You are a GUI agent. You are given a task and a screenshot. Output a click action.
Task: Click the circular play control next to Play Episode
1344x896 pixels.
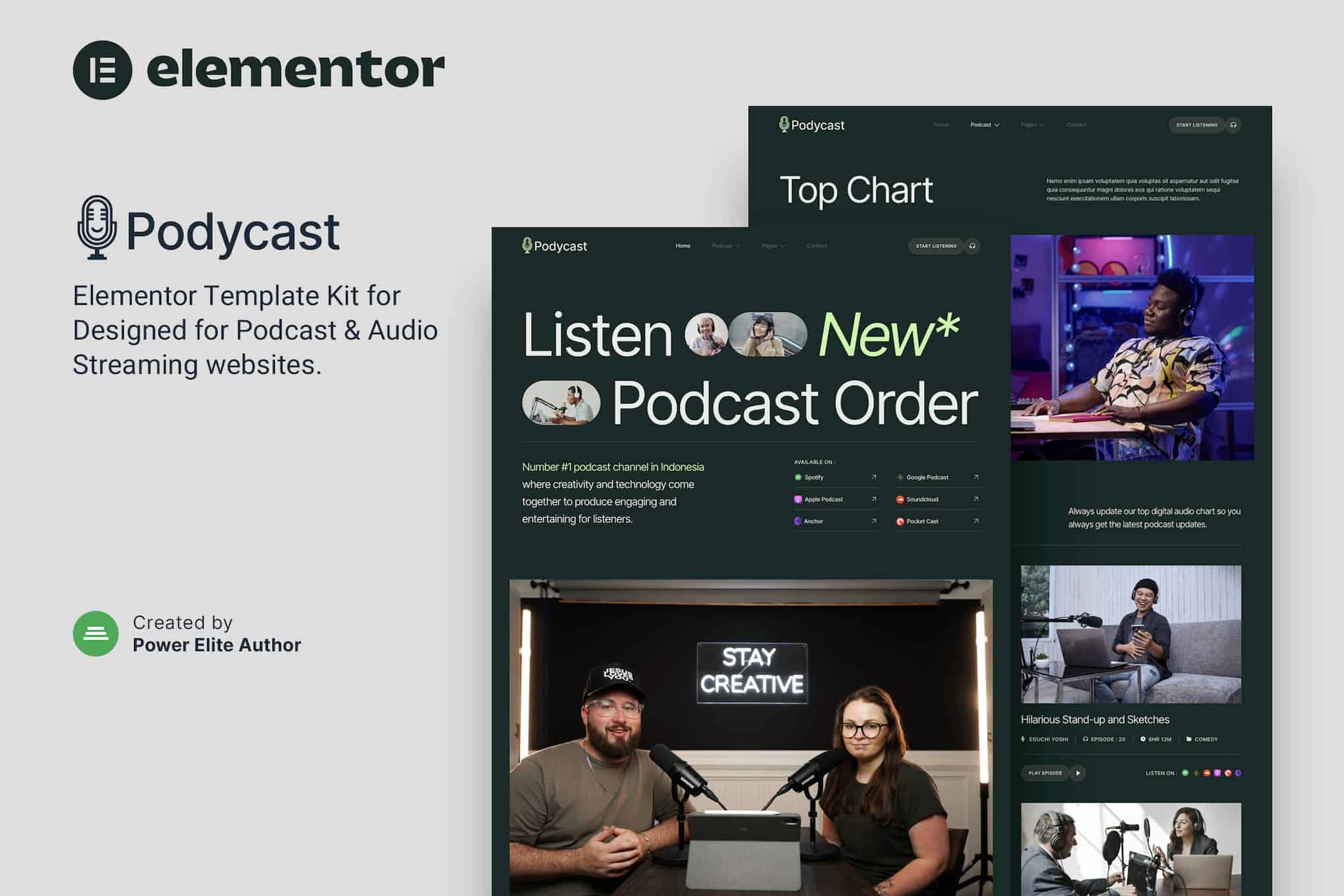[x=1078, y=773]
